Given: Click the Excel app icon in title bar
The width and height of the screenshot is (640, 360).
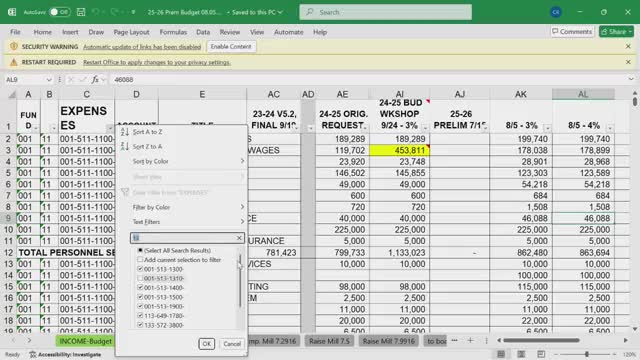Looking at the screenshot, I should tap(12, 12).
